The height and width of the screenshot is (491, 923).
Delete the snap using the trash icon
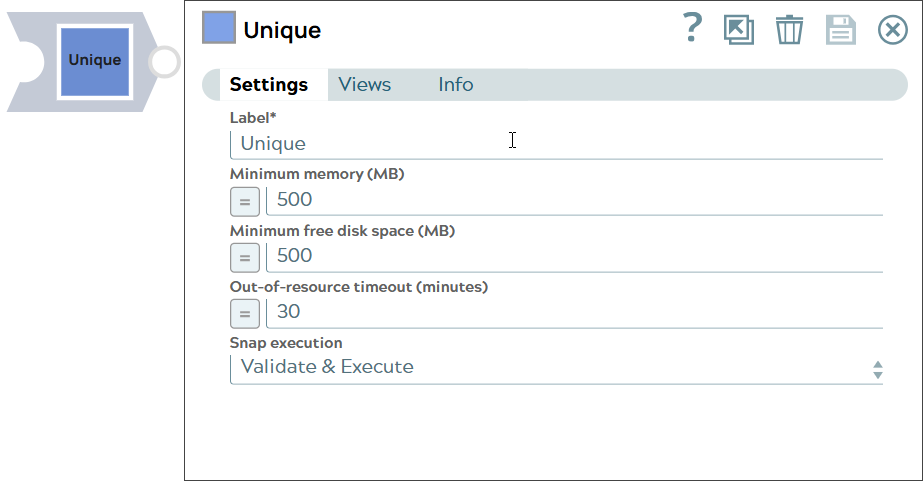click(x=790, y=30)
